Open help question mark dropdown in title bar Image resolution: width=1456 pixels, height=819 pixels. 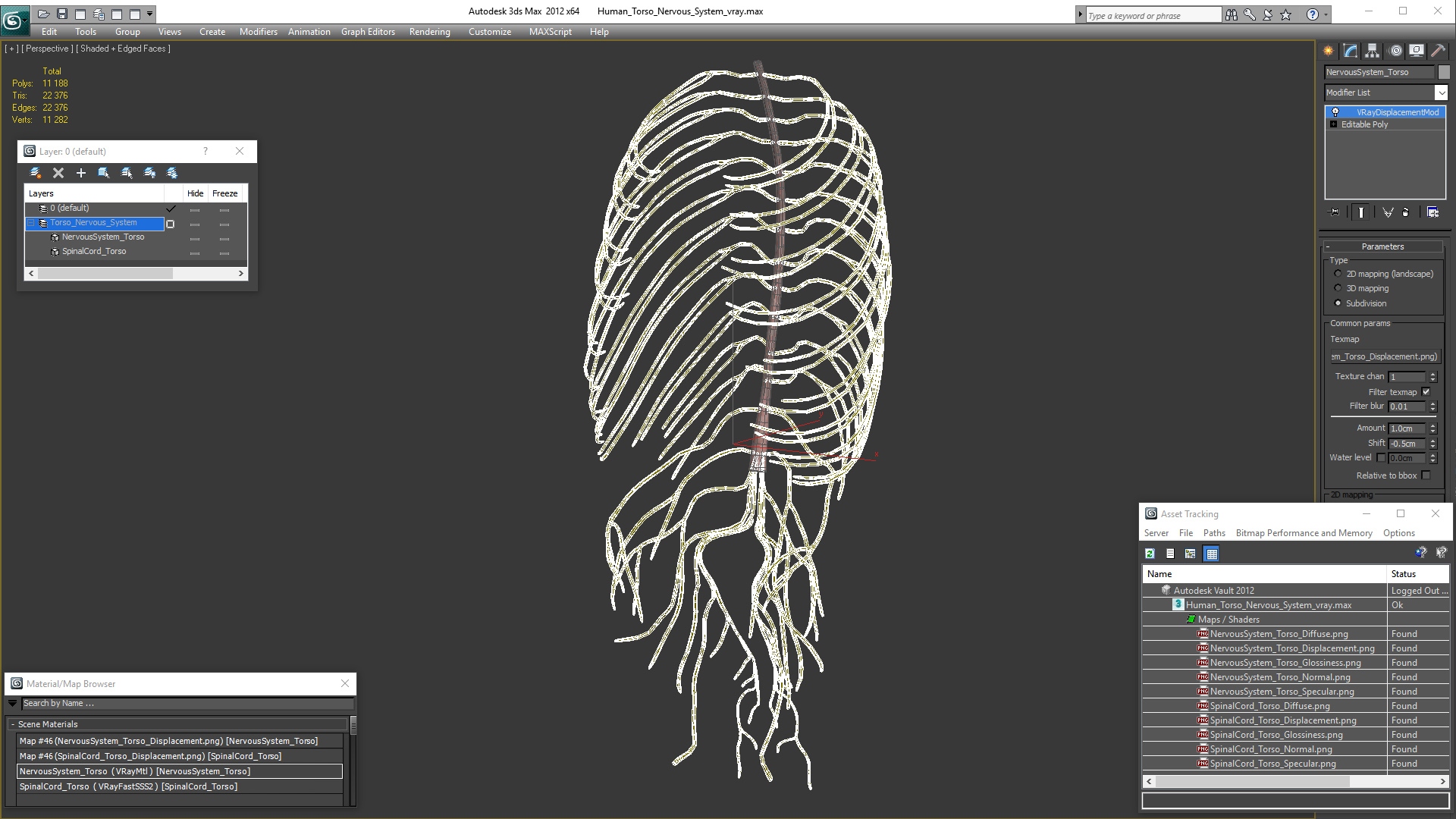pyautogui.click(x=1326, y=14)
